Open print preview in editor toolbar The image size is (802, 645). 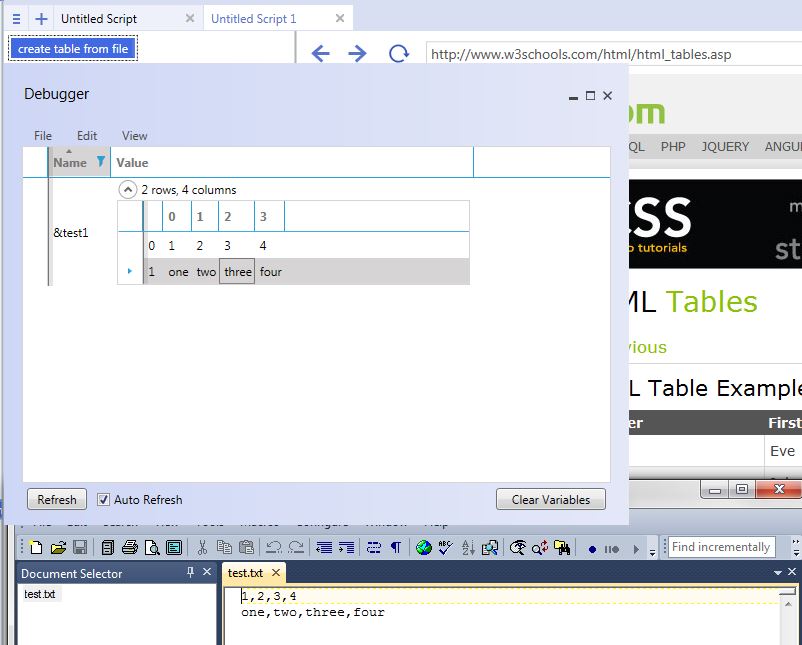click(152, 548)
